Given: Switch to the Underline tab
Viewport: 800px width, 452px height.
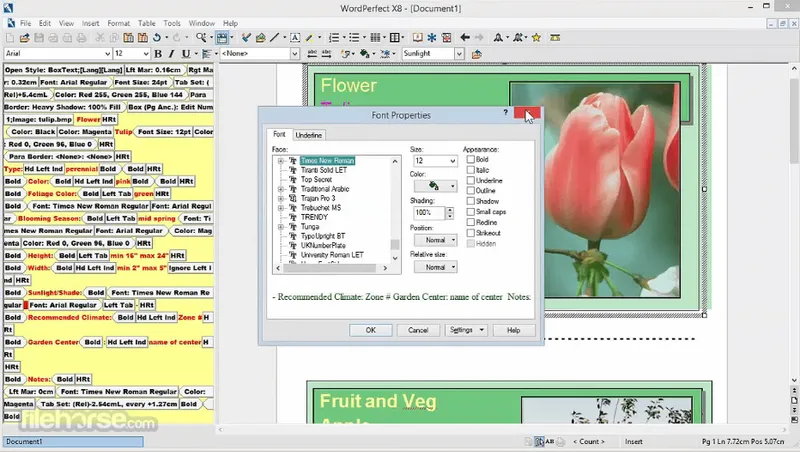Looking at the screenshot, I should [x=309, y=135].
